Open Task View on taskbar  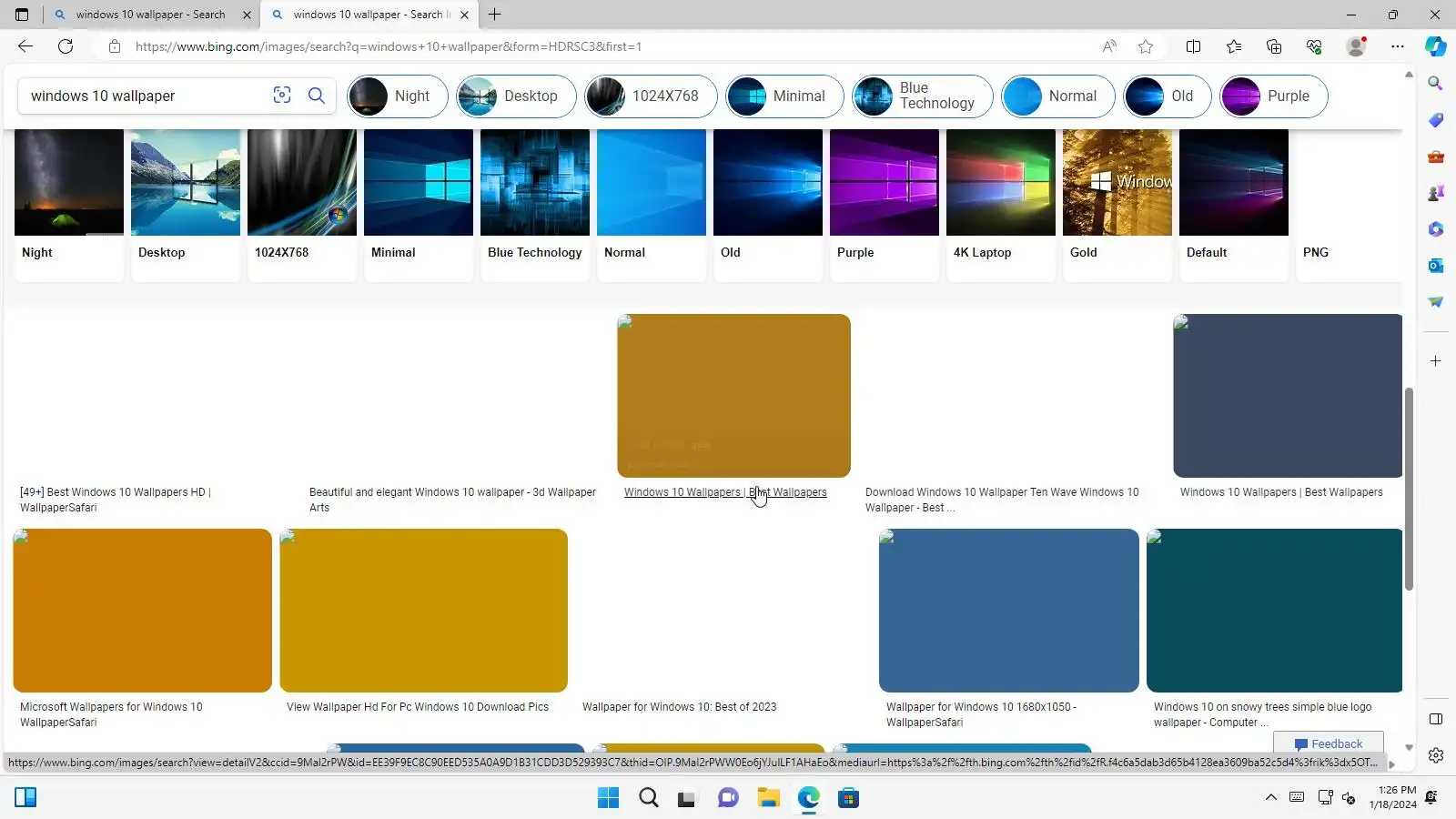pyautogui.click(x=688, y=798)
